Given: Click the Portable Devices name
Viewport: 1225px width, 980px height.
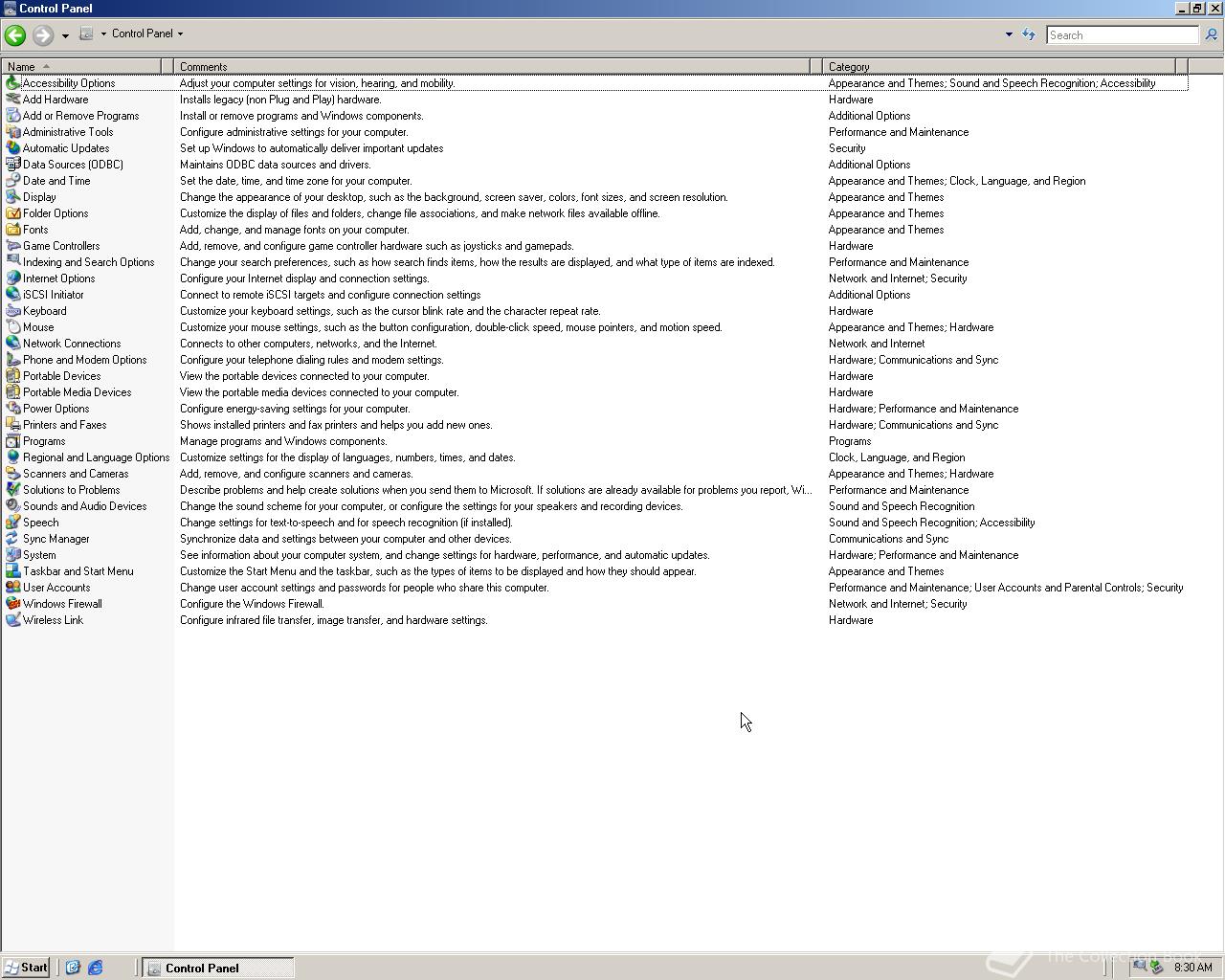Looking at the screenshot, I should (61, 376).
